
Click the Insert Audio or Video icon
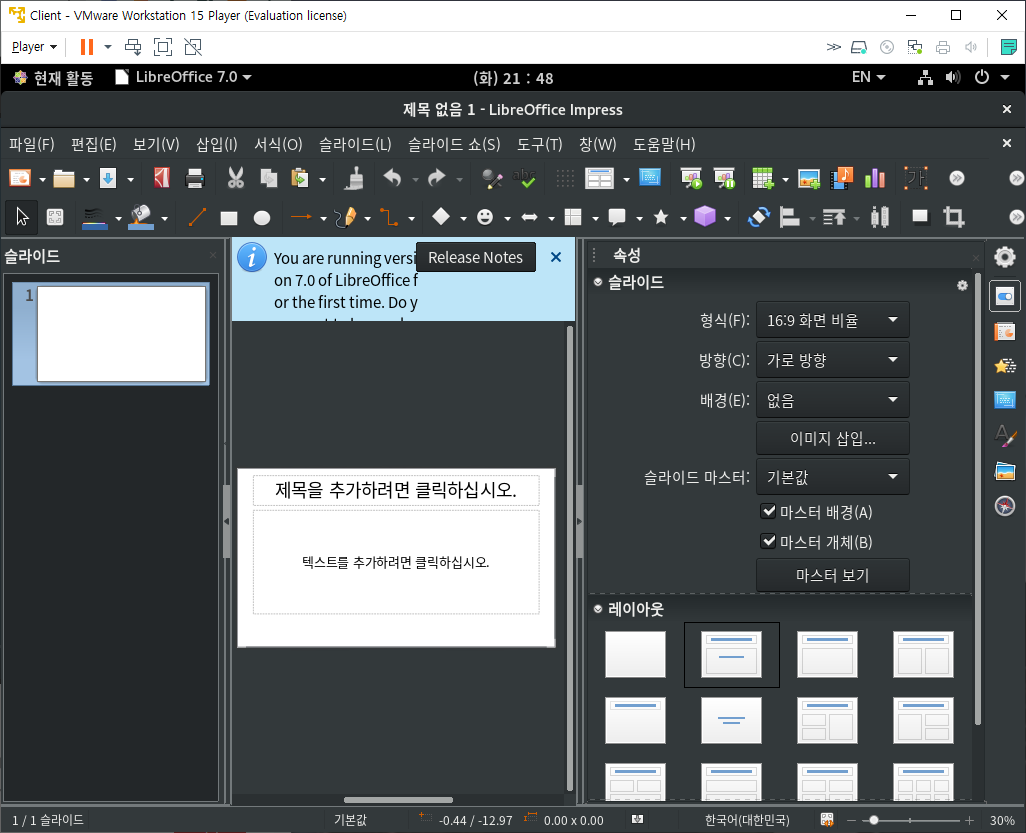(841, 178)
